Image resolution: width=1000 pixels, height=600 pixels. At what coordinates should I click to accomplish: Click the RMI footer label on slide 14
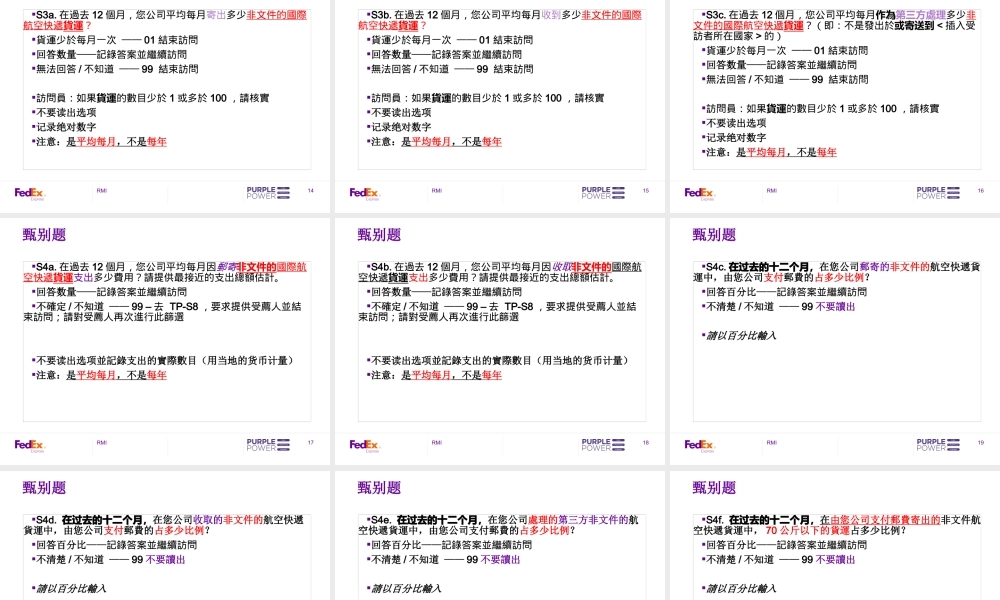tap(101, 191)
